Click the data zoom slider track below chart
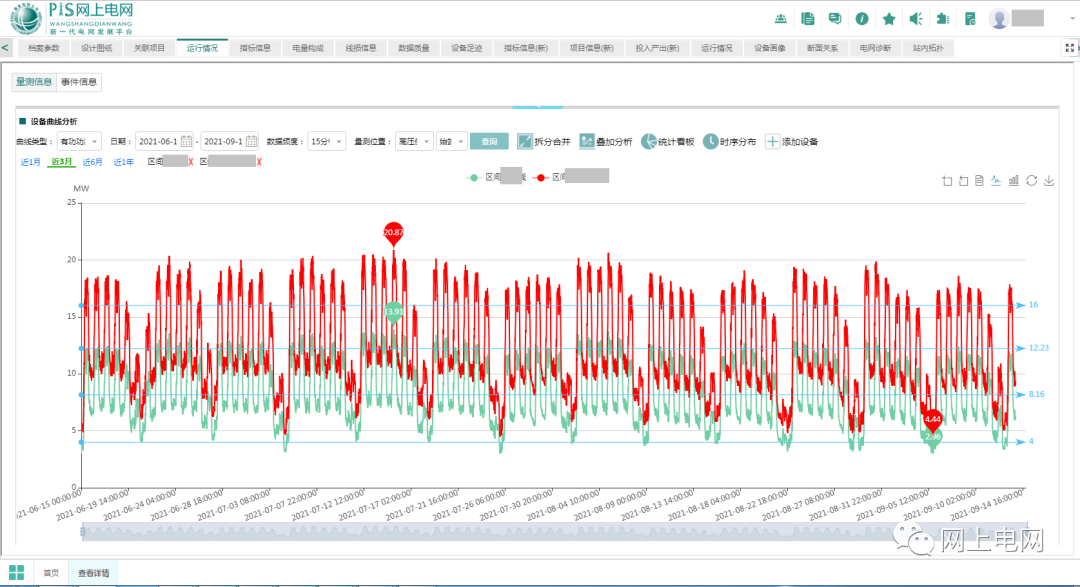 (554, 531)
